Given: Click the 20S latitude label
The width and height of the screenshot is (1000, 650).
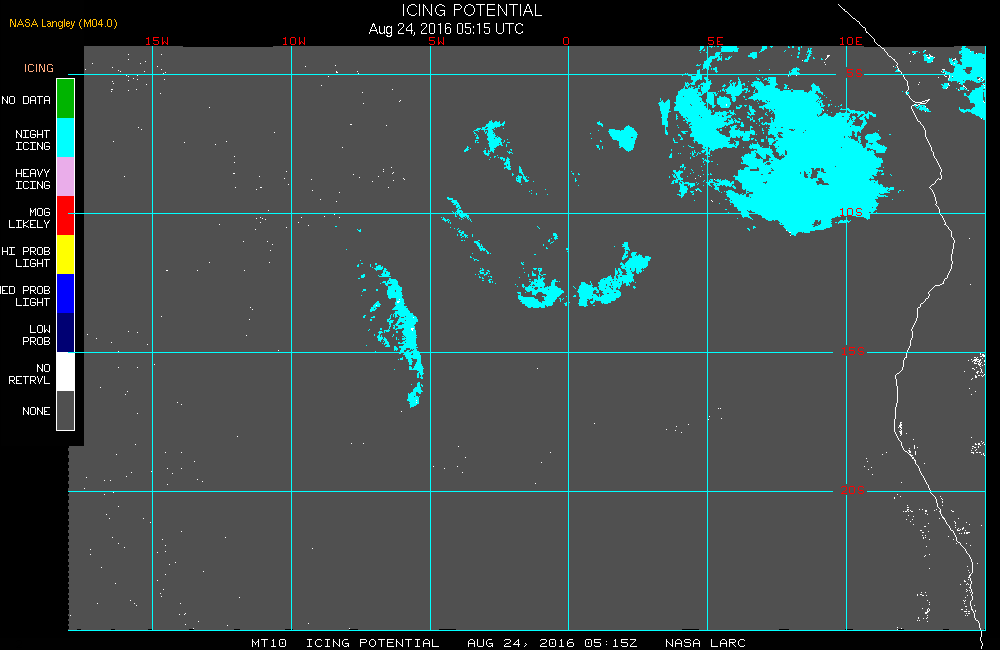Looking at the screenshot, I should click(x=853, y=491).
